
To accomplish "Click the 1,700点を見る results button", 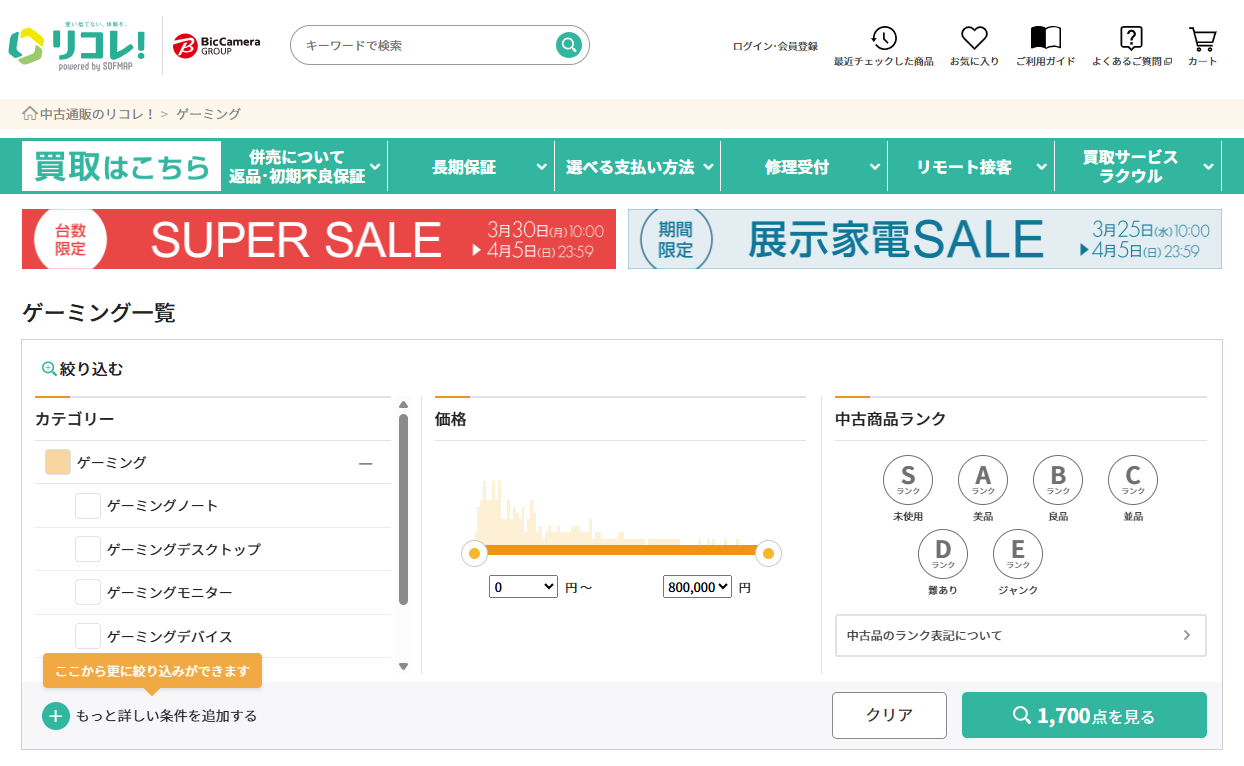I will (x=1084, y=715).
